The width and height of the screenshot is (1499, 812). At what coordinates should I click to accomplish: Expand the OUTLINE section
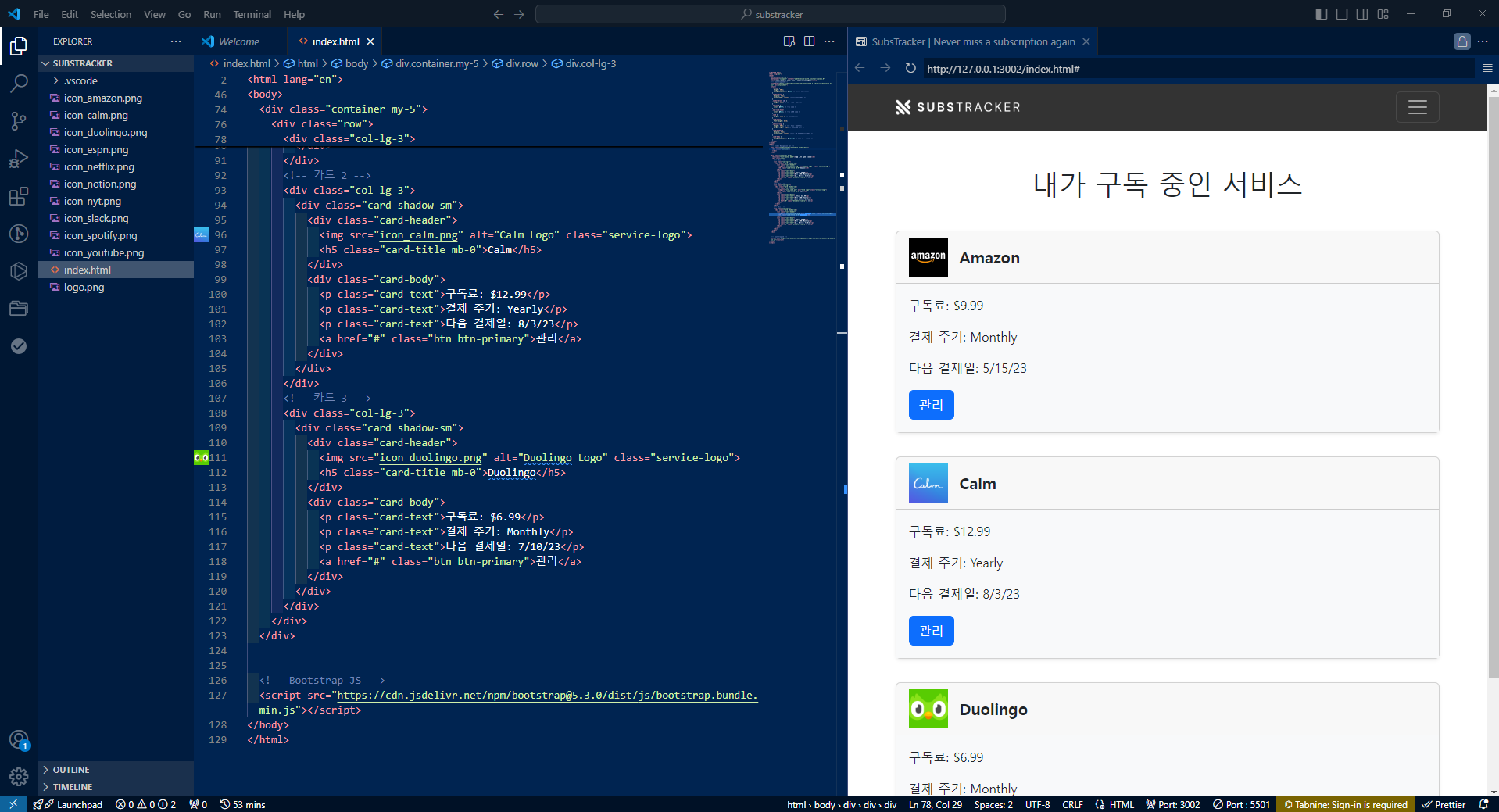point(116,770)
